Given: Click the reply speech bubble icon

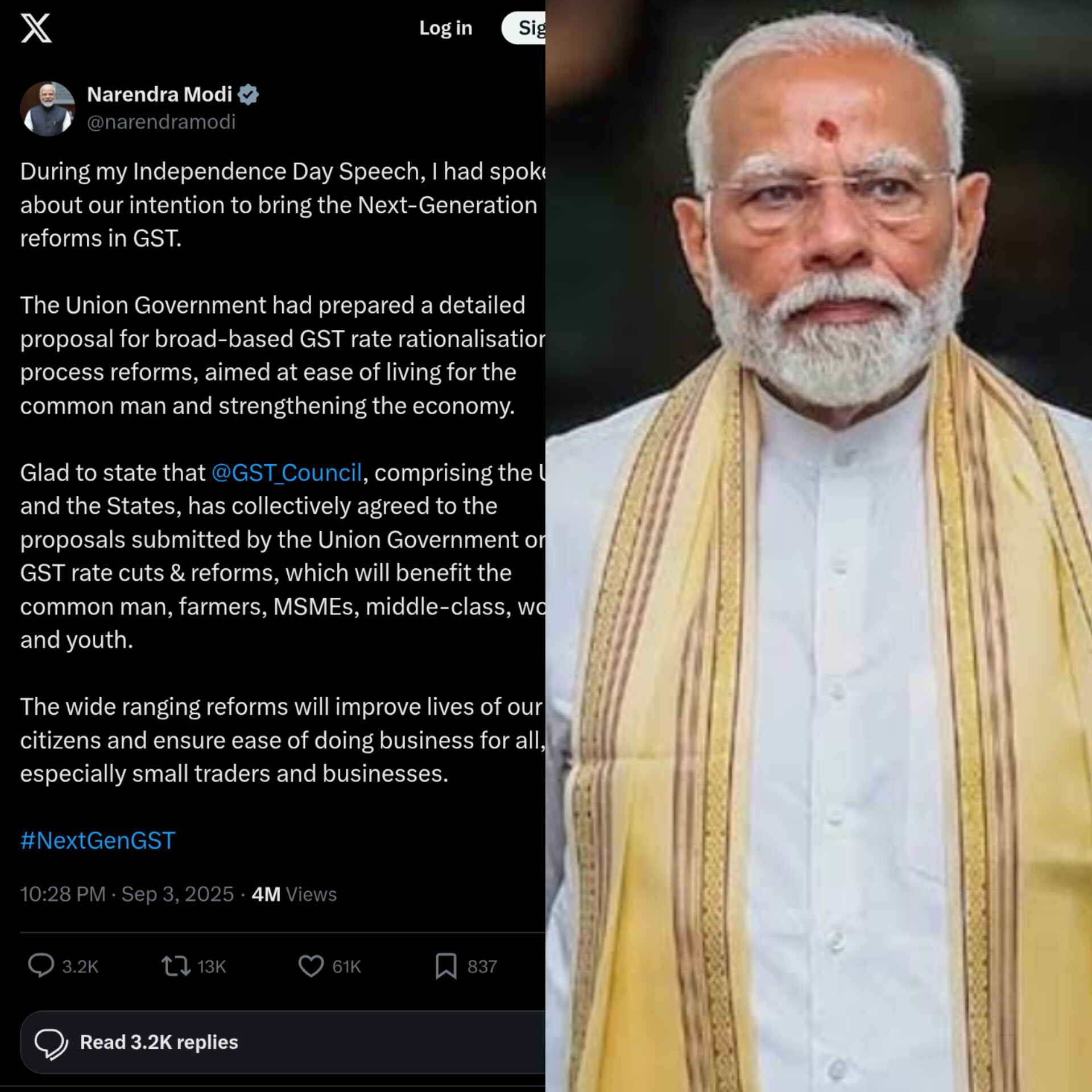Looking at the screenshot, I should point(41,966).
